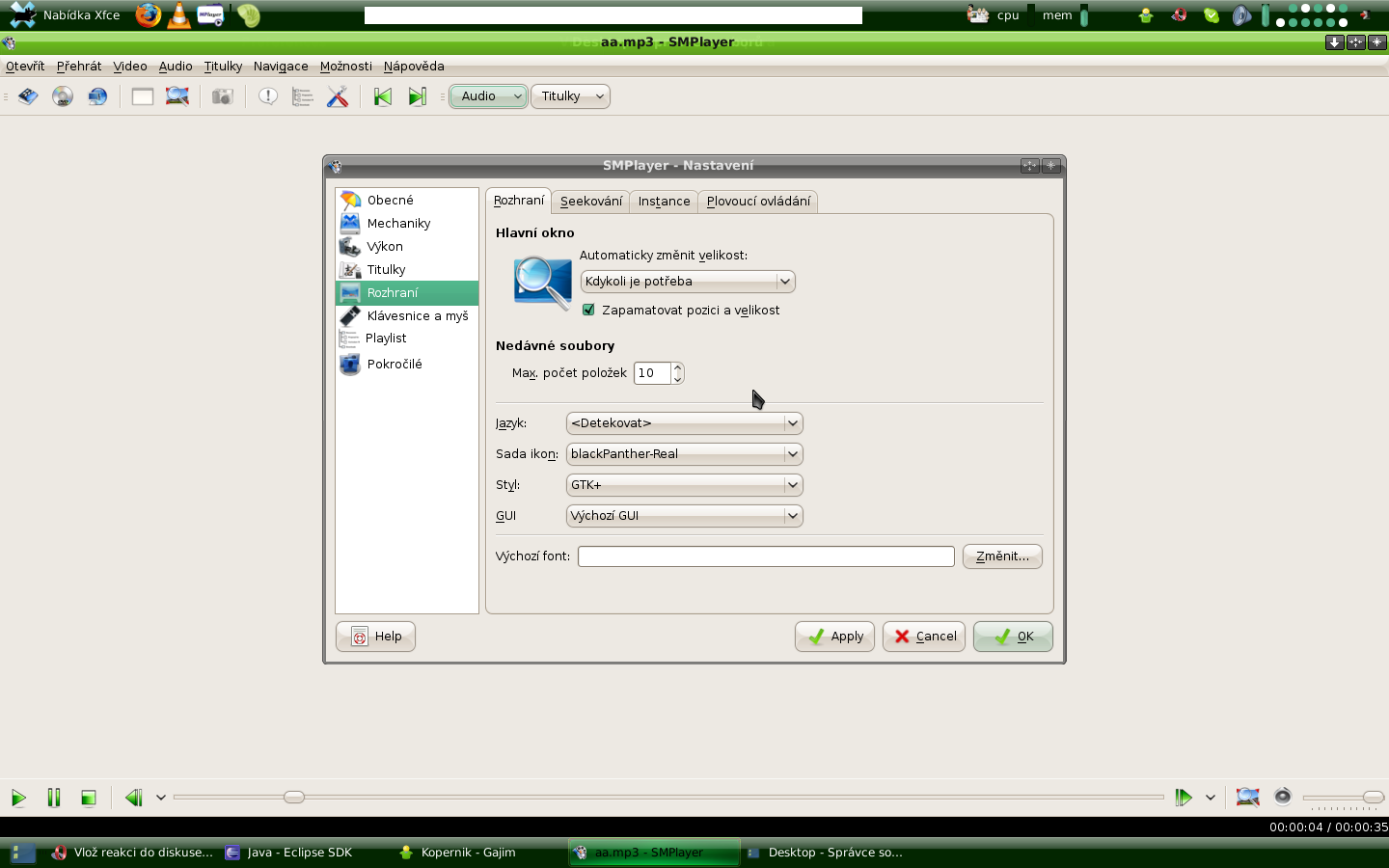Select Titulky in settings sidebar
Image resolution: width=1389 pixels, height=868 pixels.
click(407, 269)
